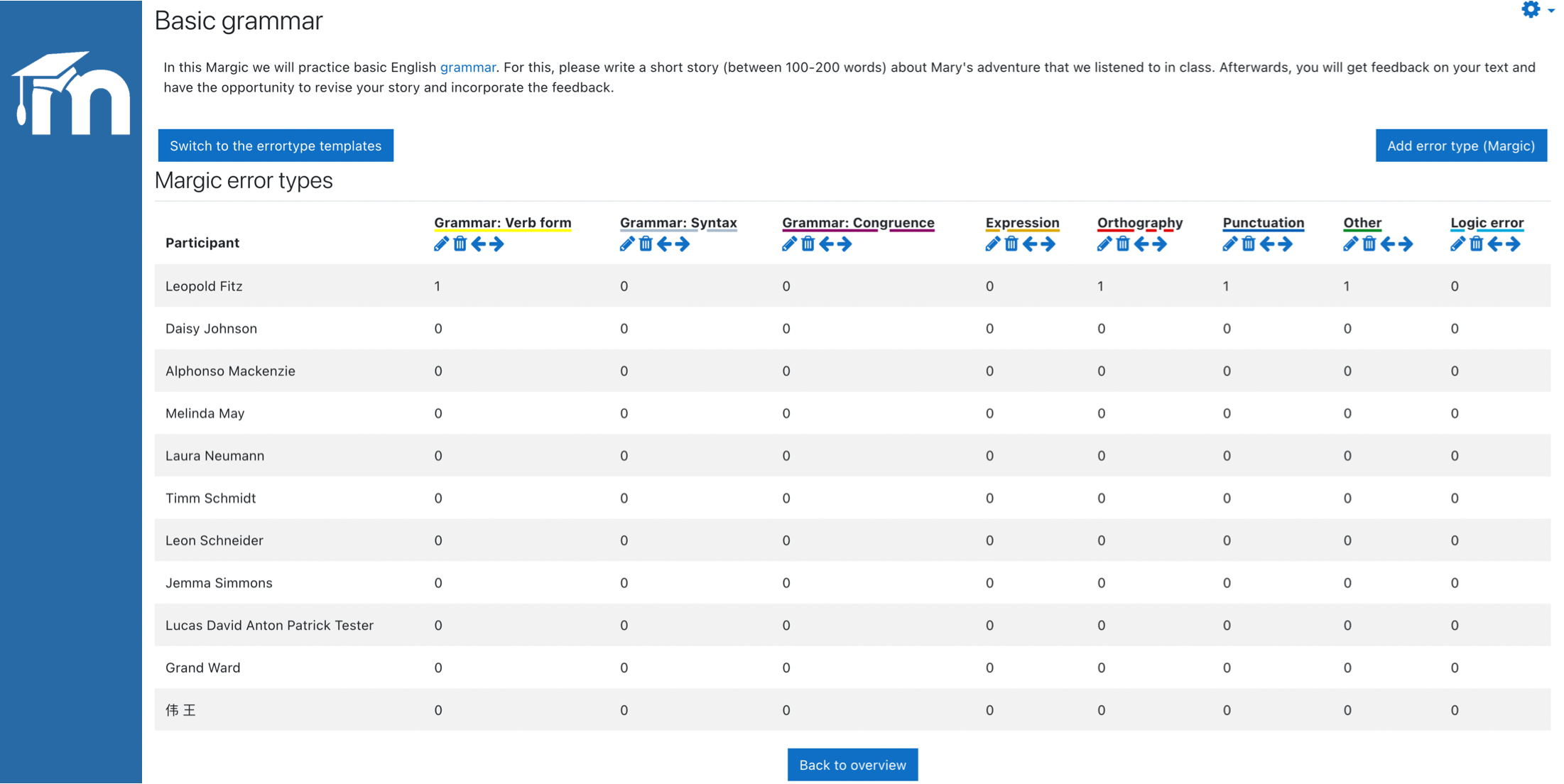Viewport: 1564px width, 784px height.
Task: Click the Moodle logo in sidebar
Action: click(71, 93)
